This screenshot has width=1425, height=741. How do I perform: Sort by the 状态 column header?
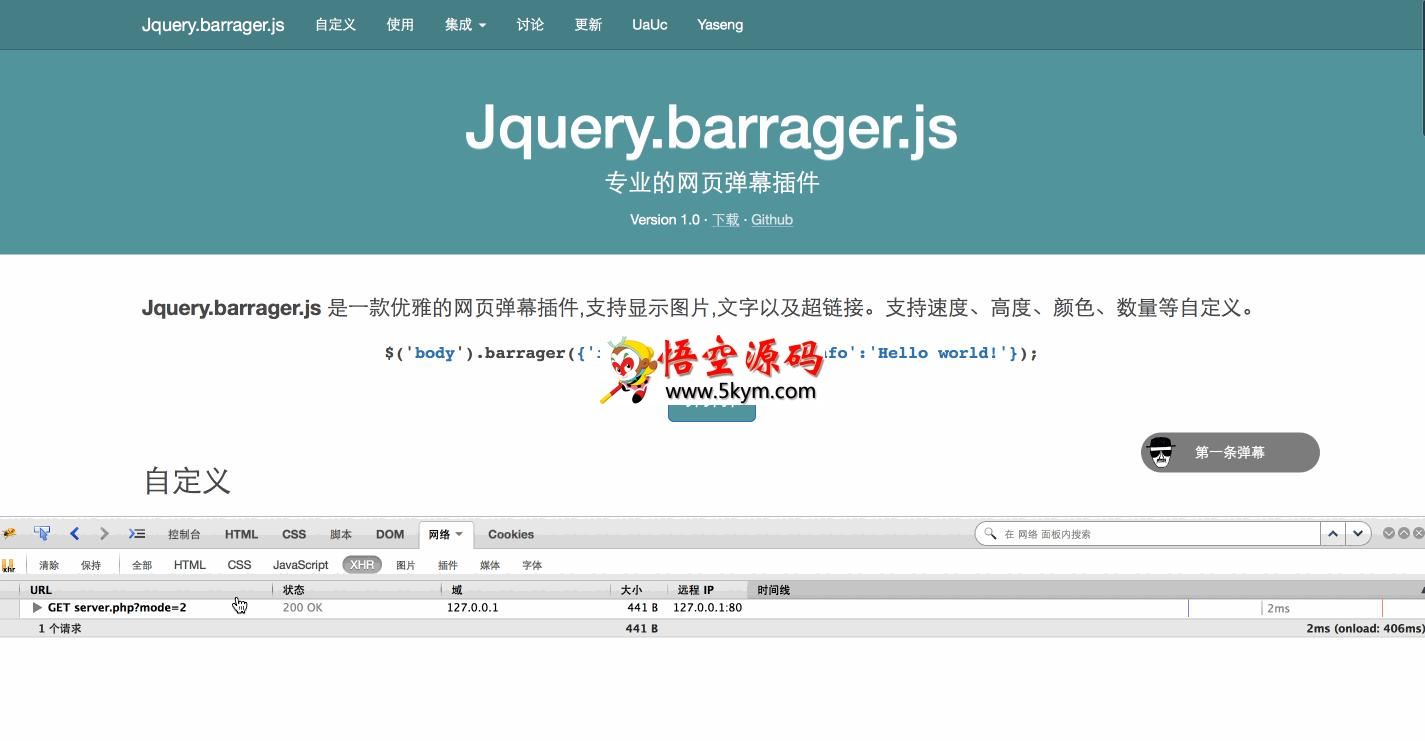359,590
